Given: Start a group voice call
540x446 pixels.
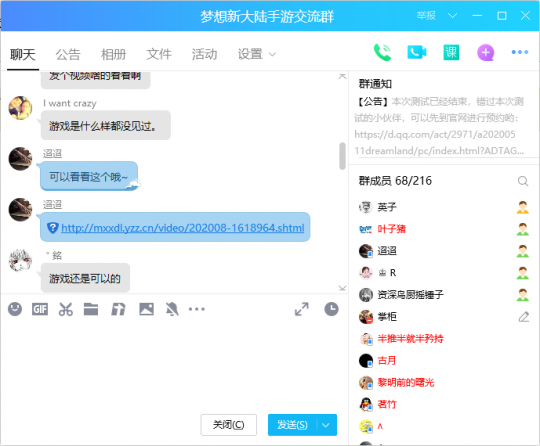Looking at the screenshot, I should pyautogui.click(x=382, y=53).
